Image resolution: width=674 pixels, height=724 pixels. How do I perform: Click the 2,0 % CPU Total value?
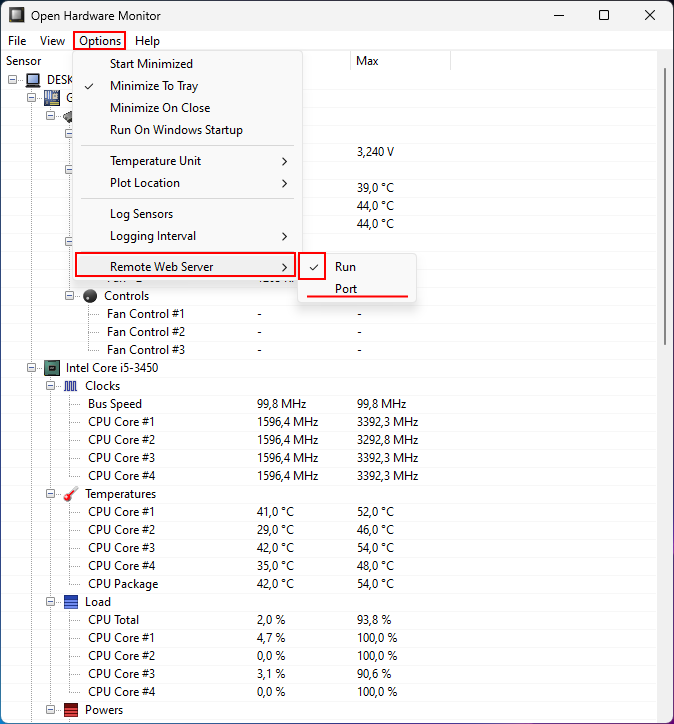[271, 620]
